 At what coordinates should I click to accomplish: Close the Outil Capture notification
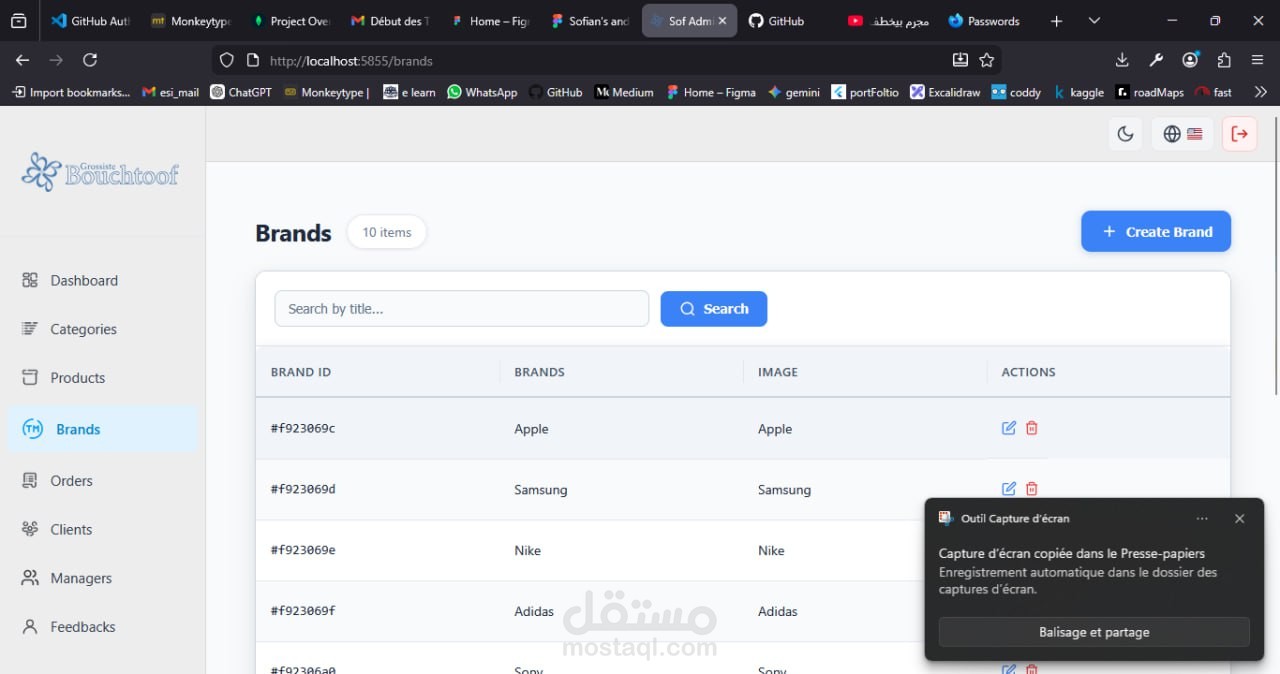1239,519
